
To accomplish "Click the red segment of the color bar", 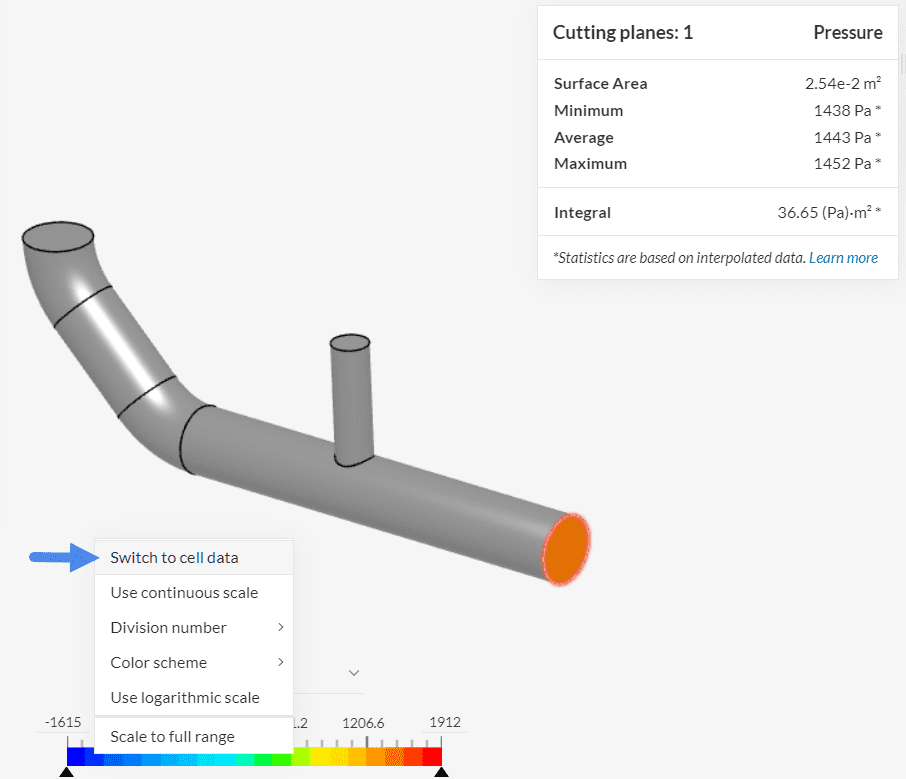I will (432, 757).
